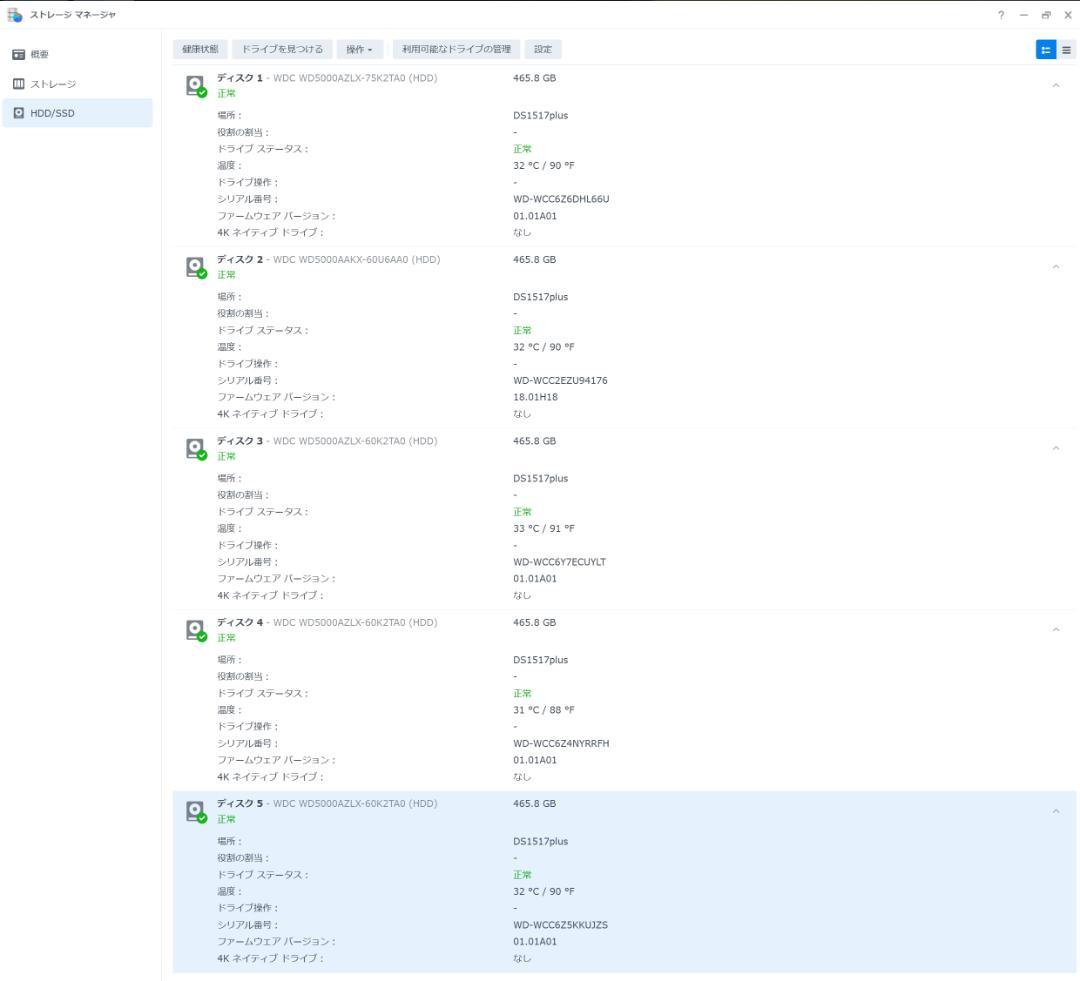Click the Disk 5 drive status icon
1080x981 pixels.
coord(196,811)
